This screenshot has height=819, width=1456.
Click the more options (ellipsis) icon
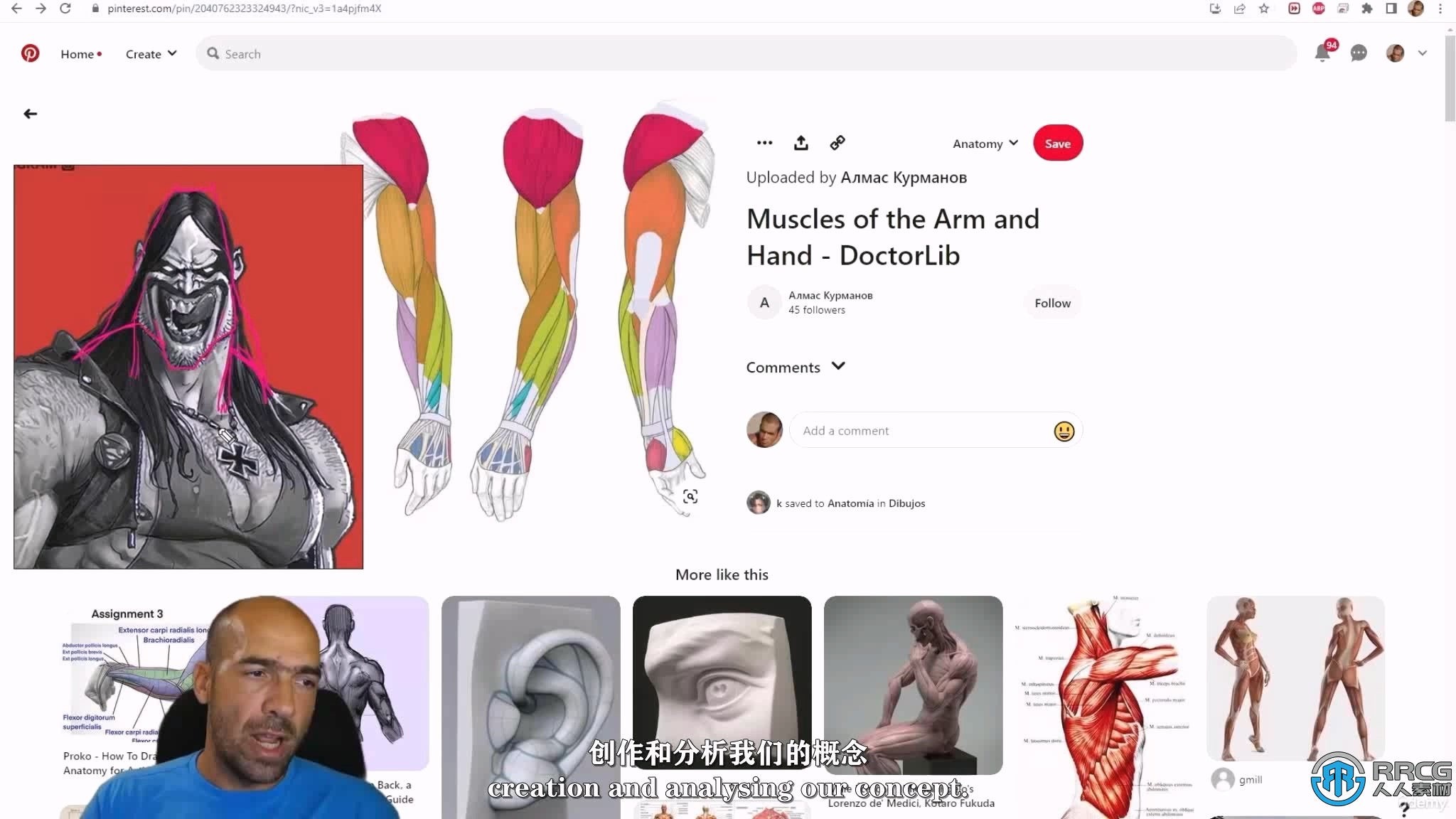click(x=764, y=142)
